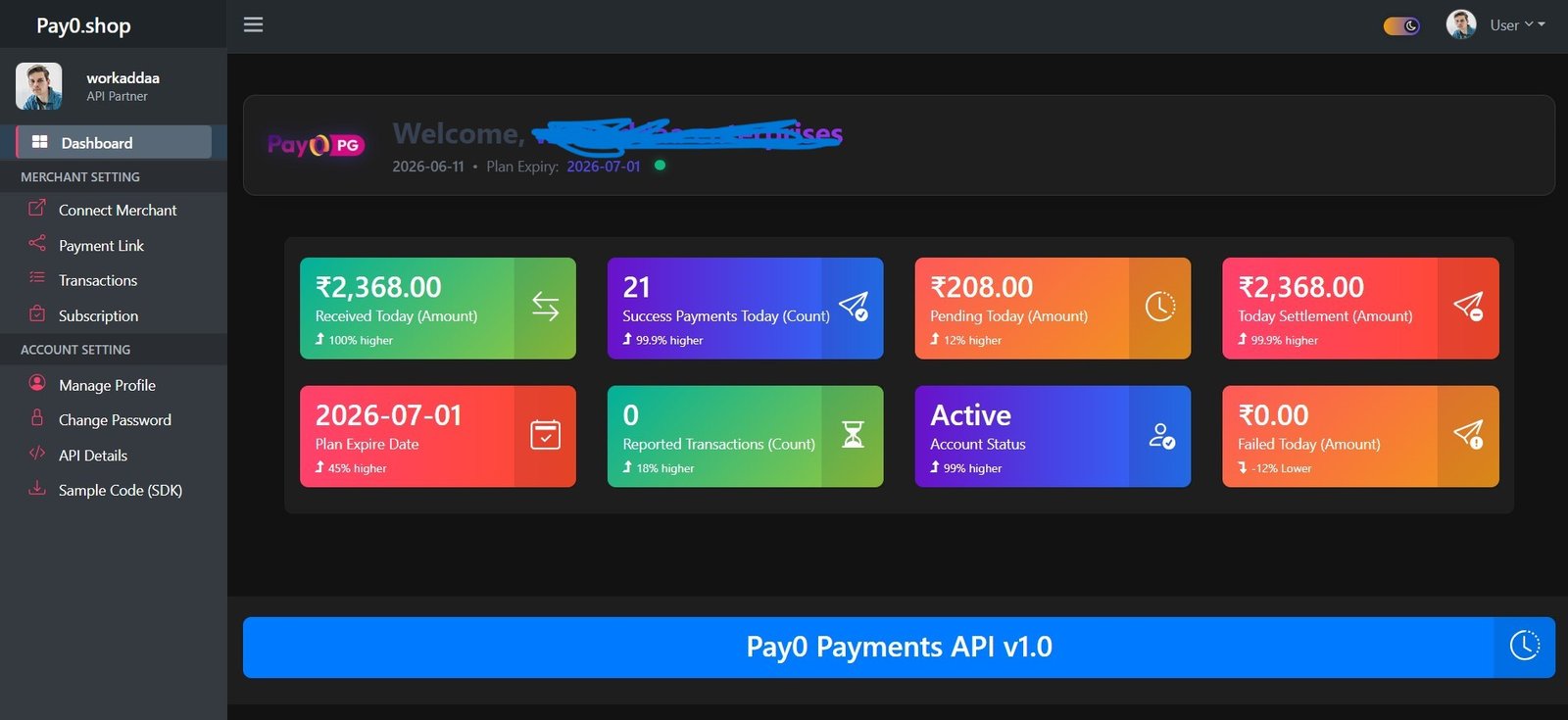Click the paper plane check icon on Success Payments

tap(854, 307)
